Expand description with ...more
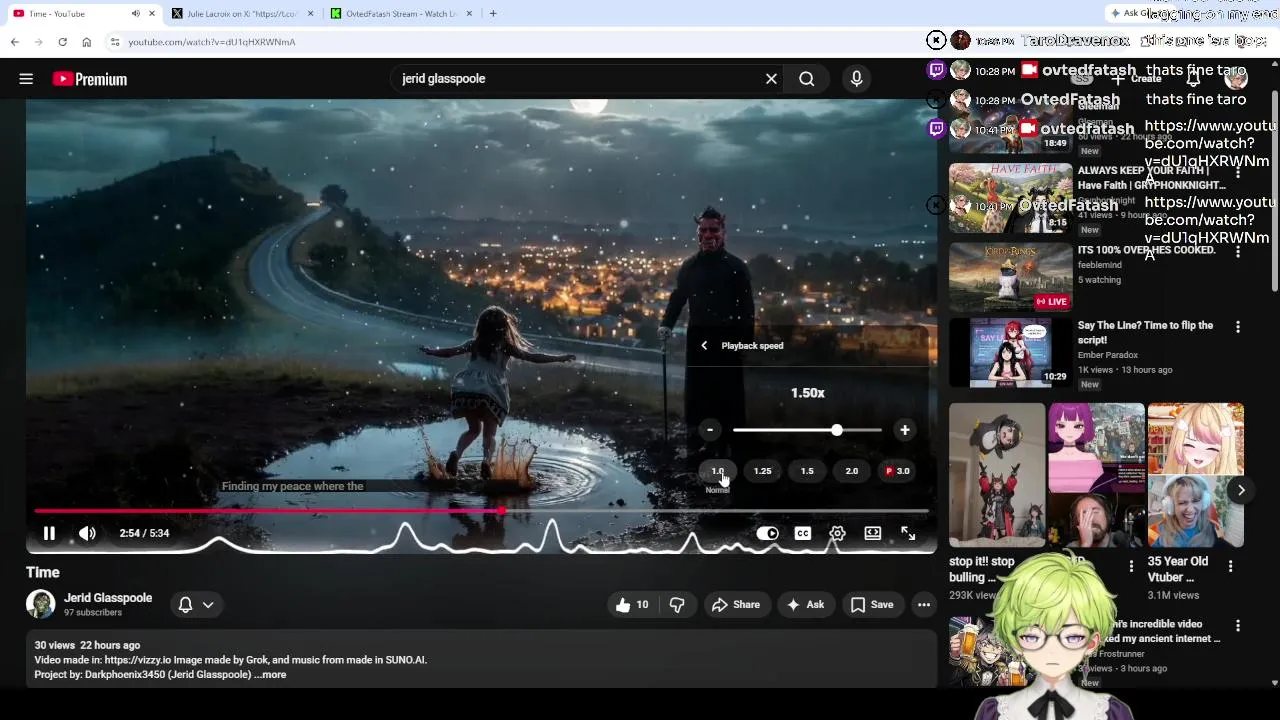The height and width of the screenshot is (720, 1280). point(270,675)
